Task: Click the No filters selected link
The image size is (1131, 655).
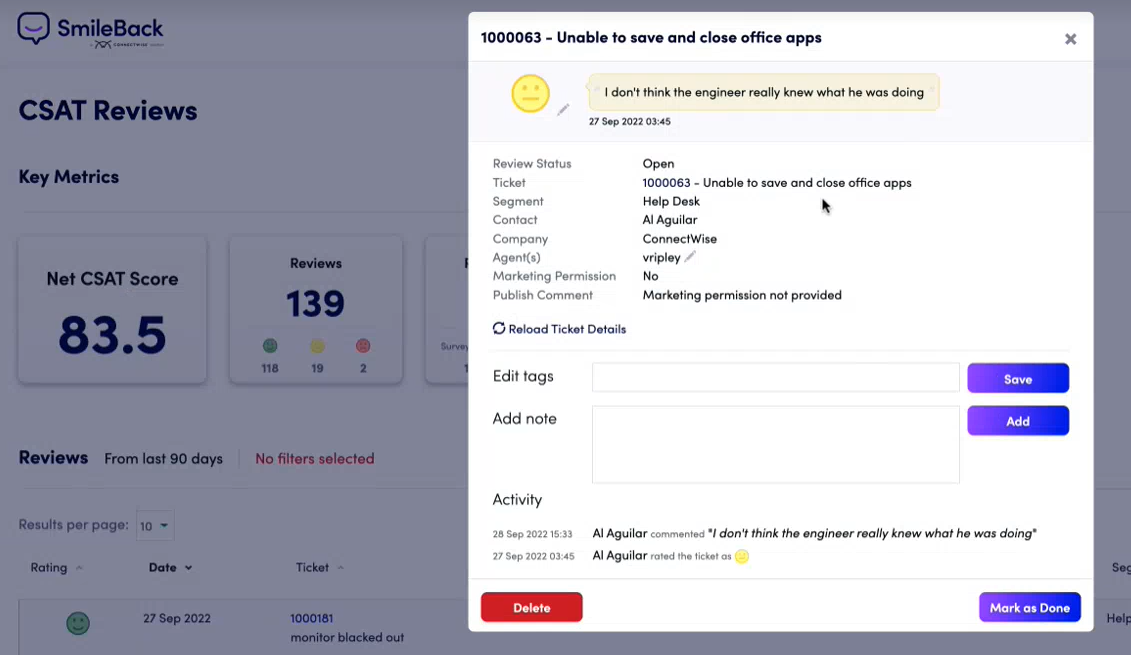Action: 314,459
